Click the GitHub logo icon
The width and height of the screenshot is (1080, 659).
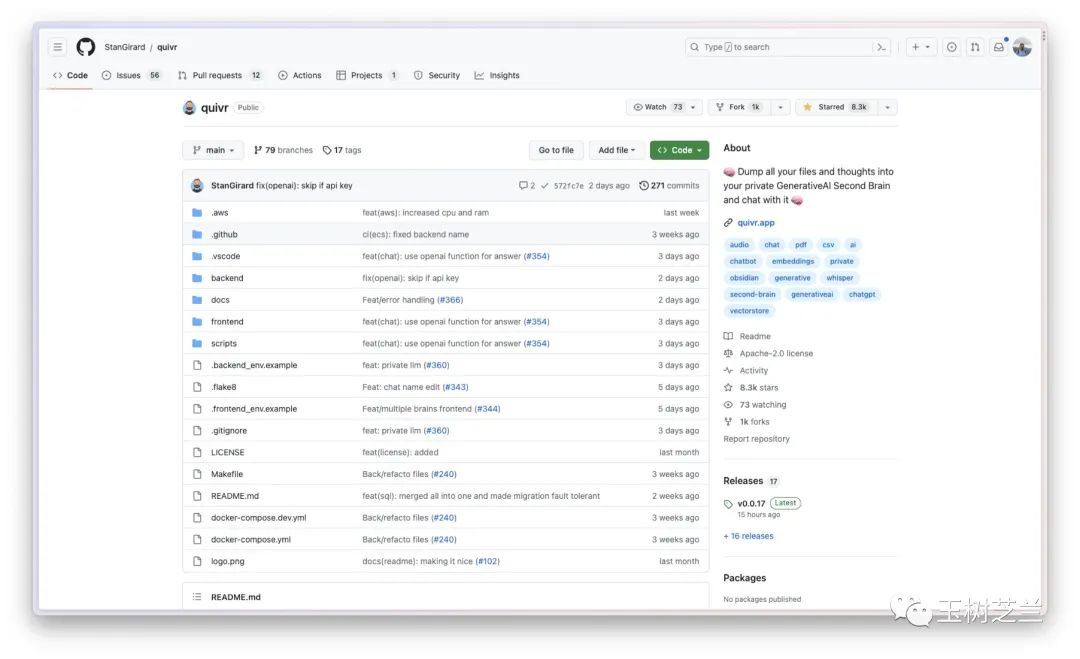(x=86, y=47)
